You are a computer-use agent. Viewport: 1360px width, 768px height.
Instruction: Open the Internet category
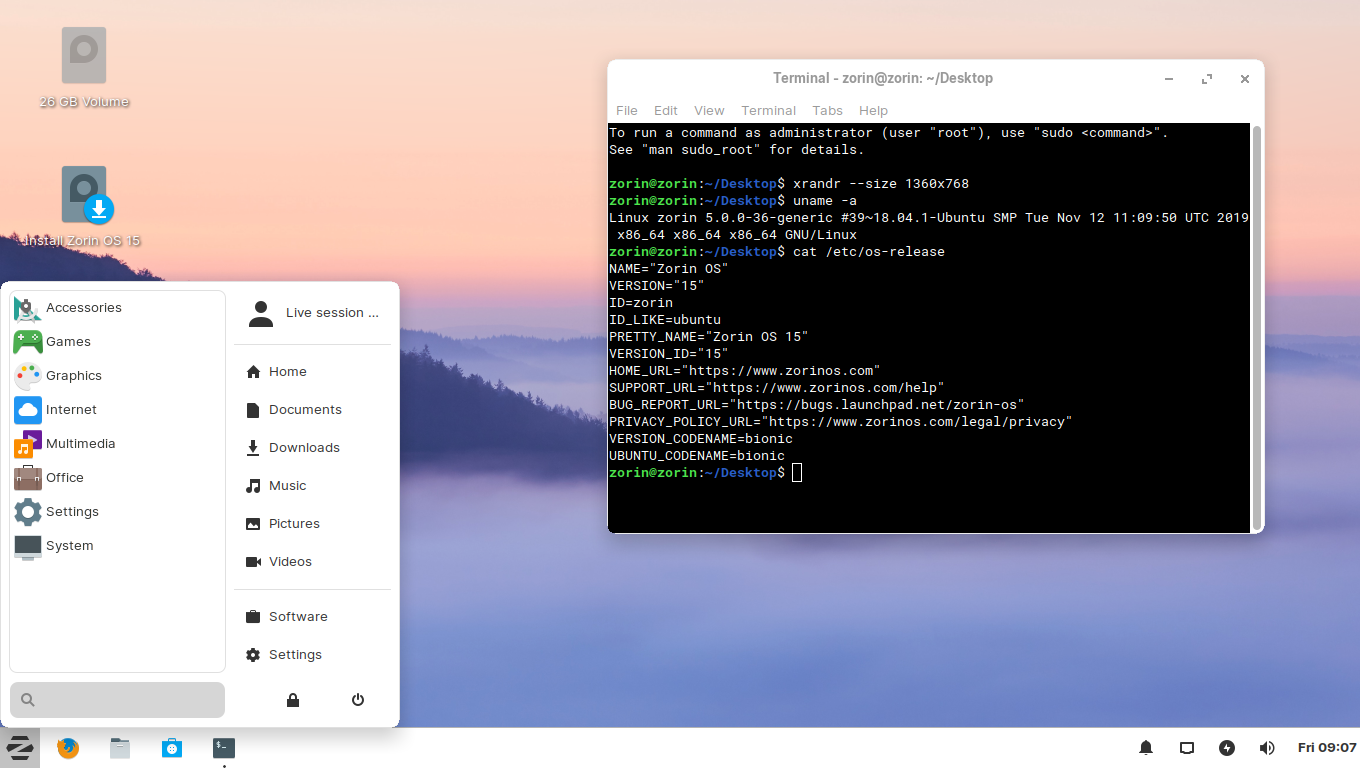coord(117,410)
